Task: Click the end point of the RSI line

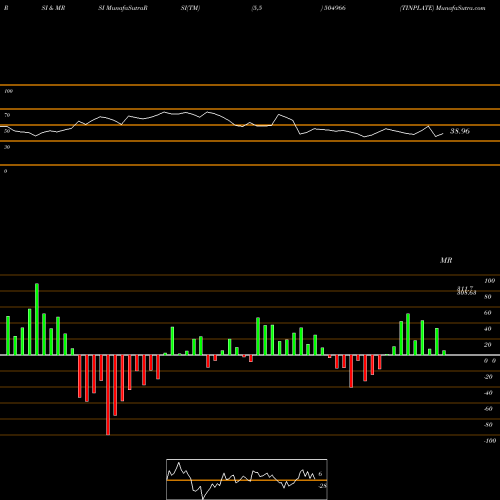Action: 443,134
